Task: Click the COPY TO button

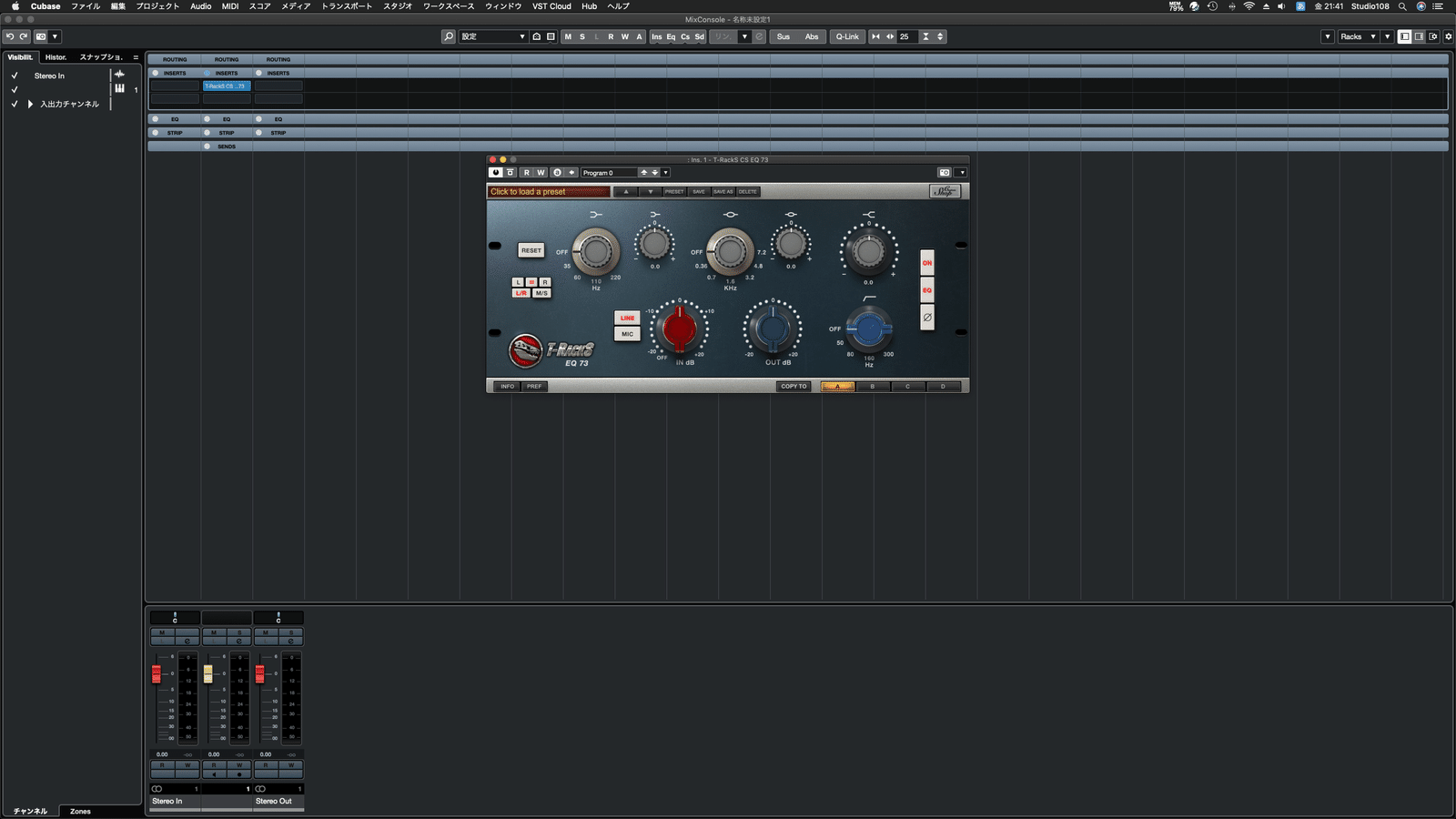Action: (x=794, y=386)
